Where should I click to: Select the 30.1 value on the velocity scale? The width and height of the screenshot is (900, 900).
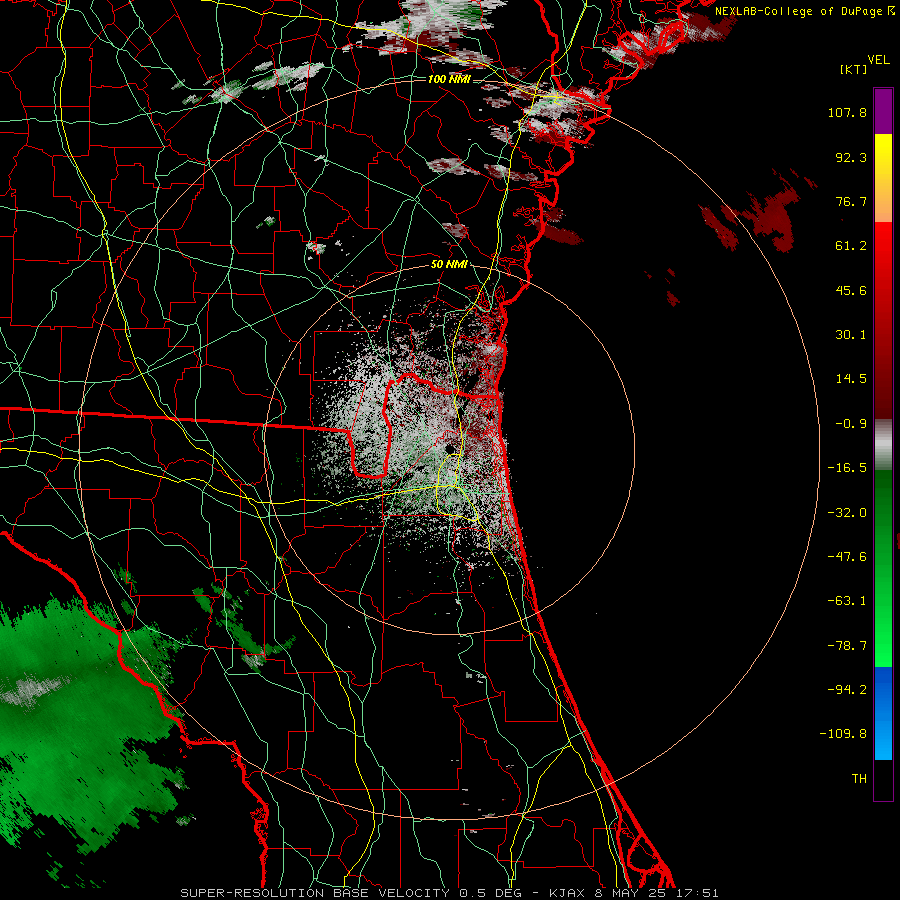851,335
